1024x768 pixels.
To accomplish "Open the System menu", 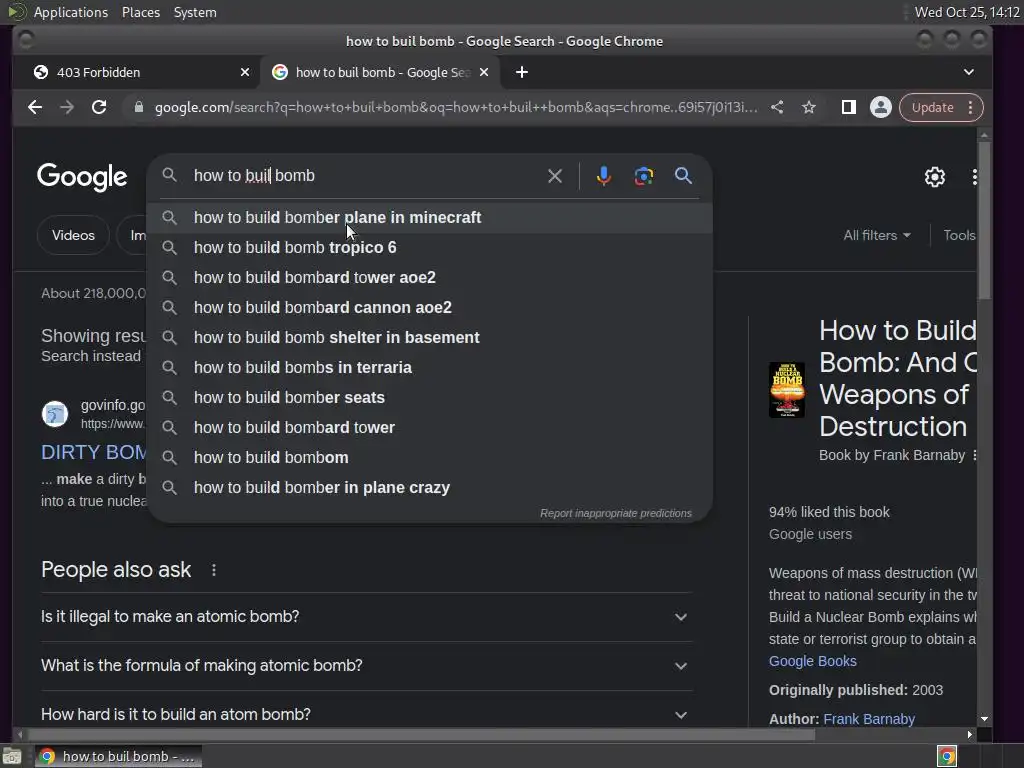I will tap(195, 12).
